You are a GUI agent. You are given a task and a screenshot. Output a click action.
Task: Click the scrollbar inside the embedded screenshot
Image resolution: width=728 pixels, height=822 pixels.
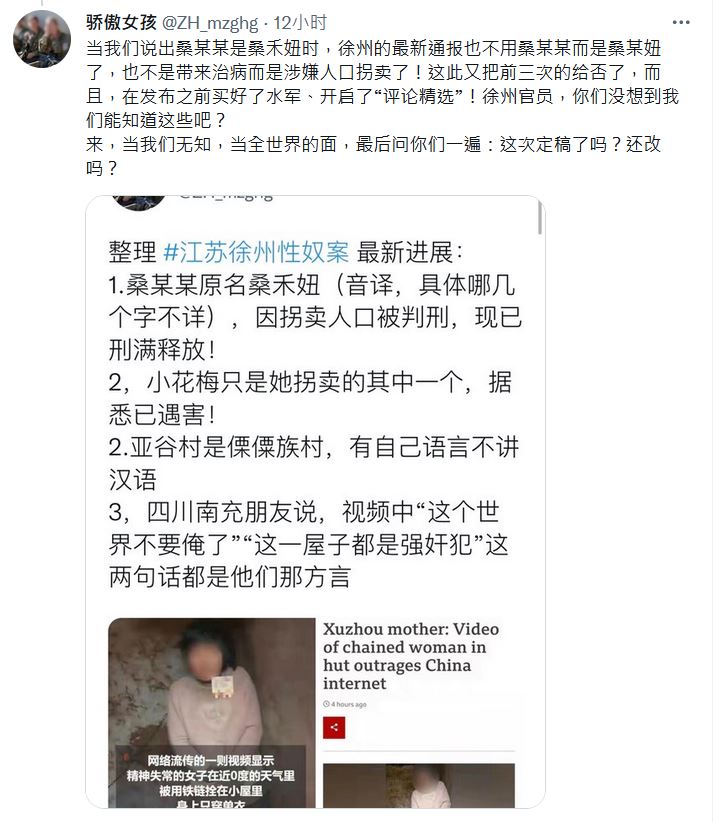(540, 217)
